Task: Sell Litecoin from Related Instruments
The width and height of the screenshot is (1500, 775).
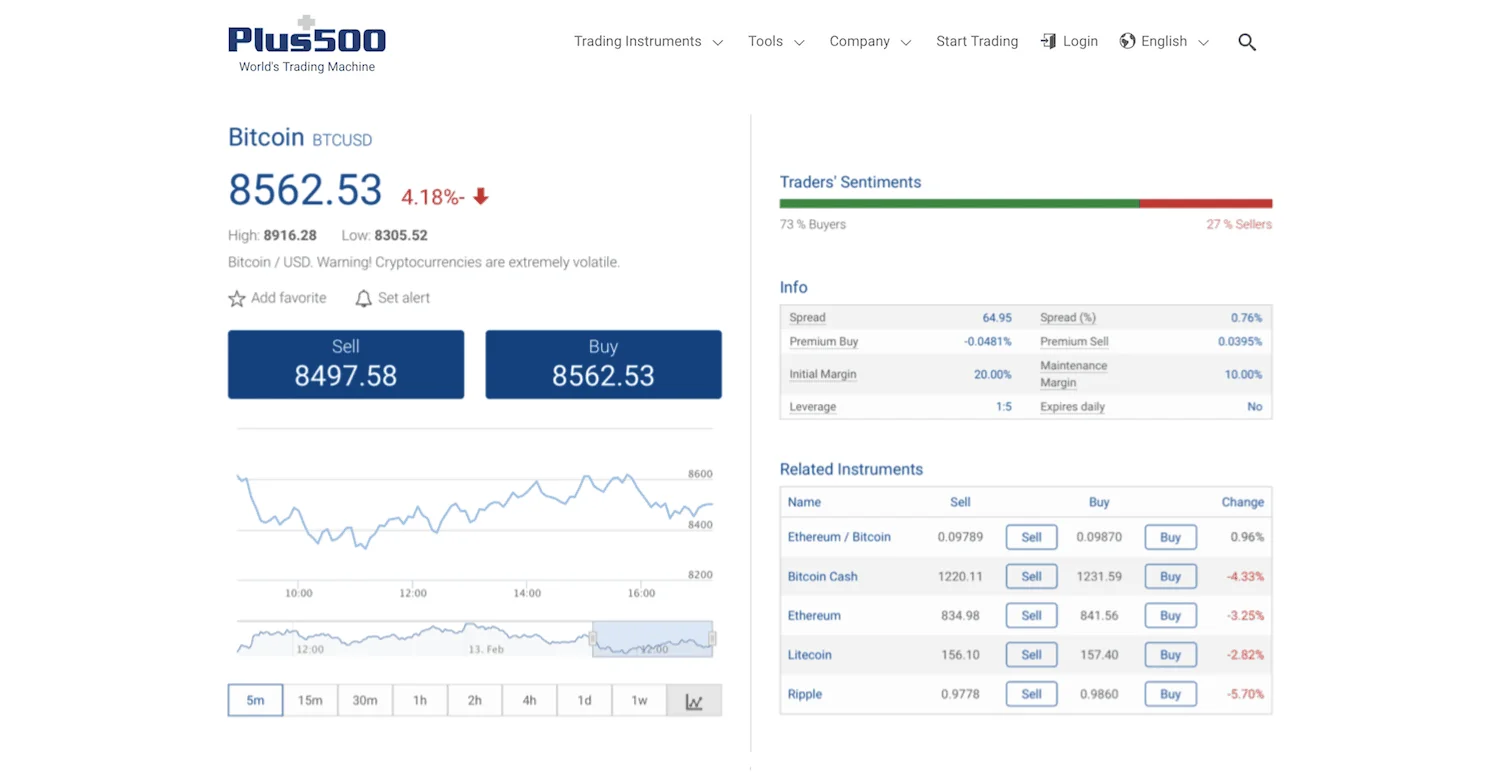Action: click(1031, 654)
